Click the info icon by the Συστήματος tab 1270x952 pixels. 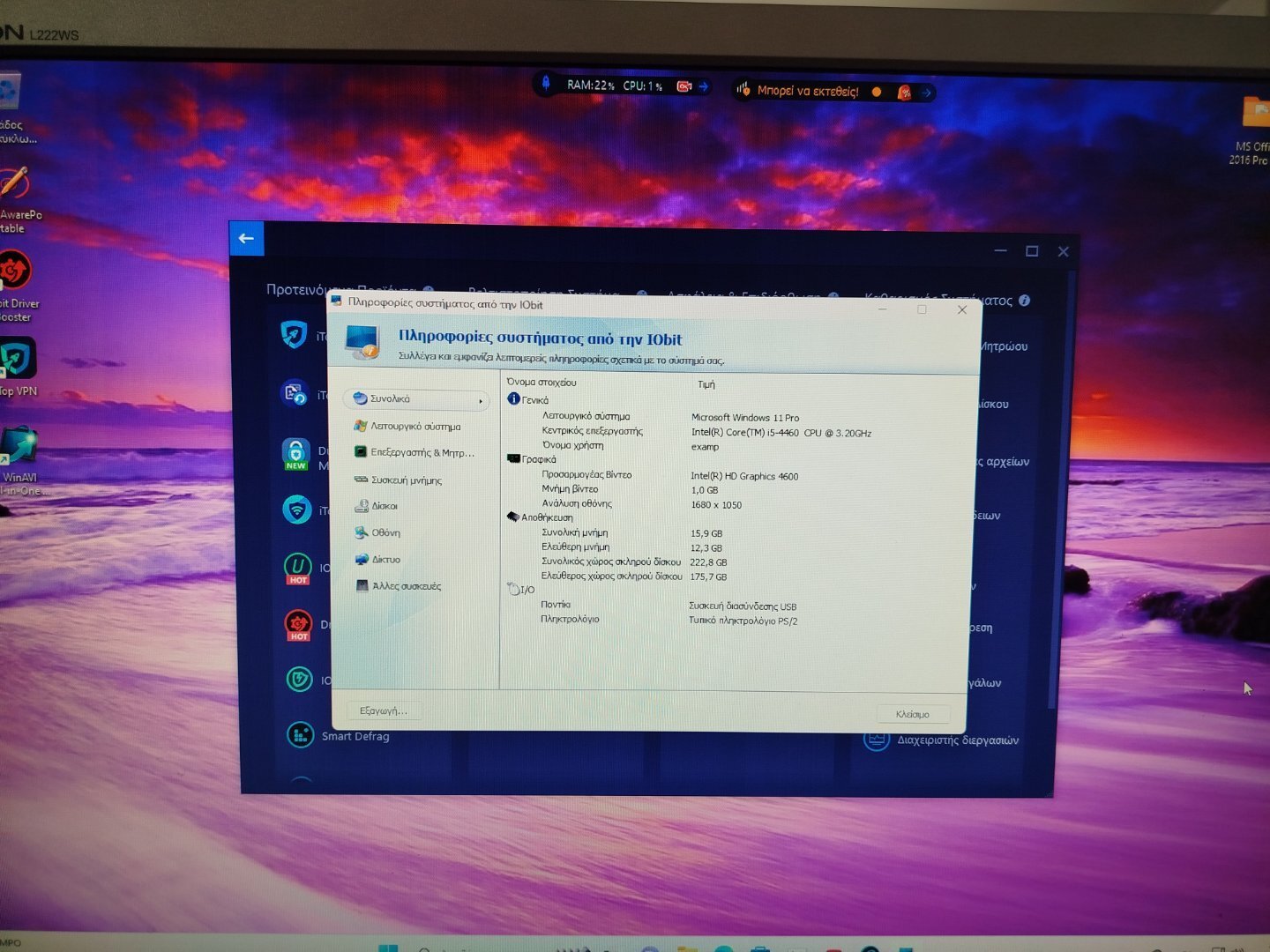1024,301
